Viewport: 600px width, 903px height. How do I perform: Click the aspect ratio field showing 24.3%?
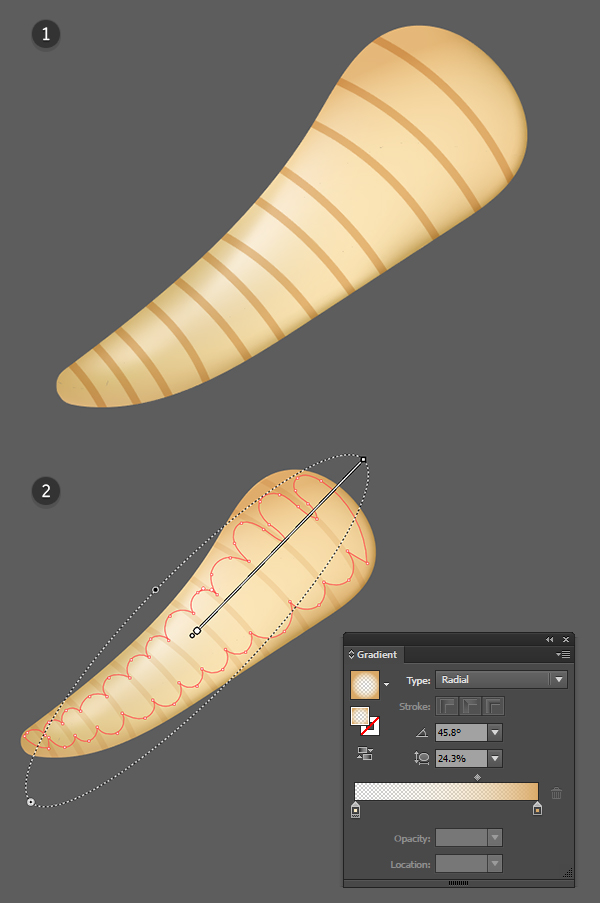click(x=461, y=758)
